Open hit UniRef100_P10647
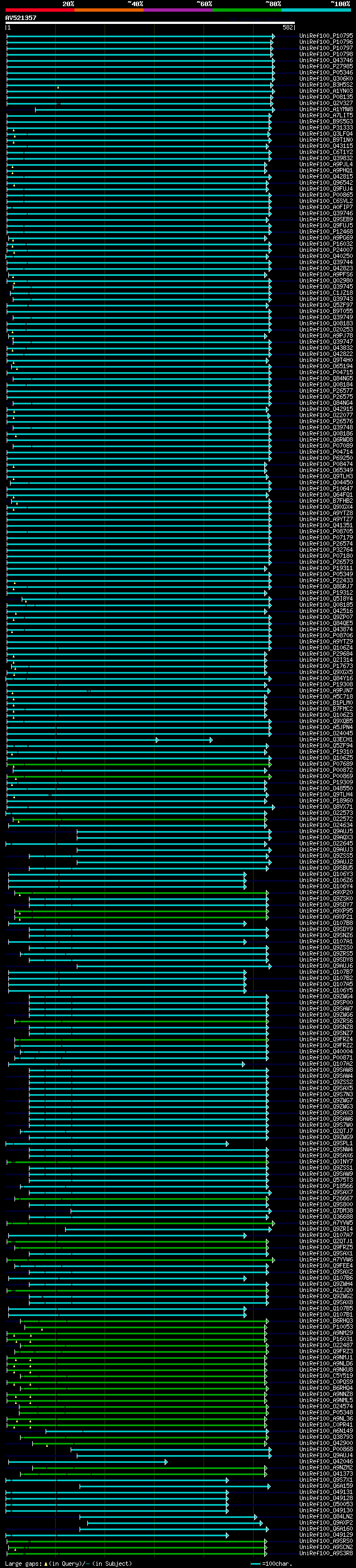The image size is (356, 1568). pos(326,488)
